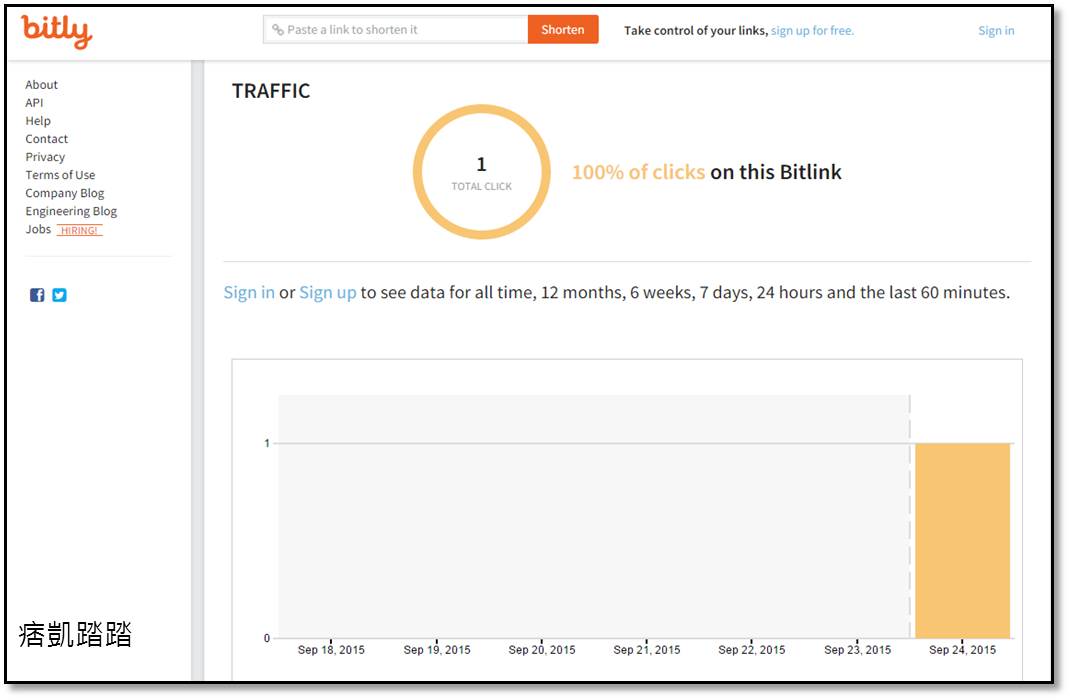Open the Jobs link

[38, 229]
